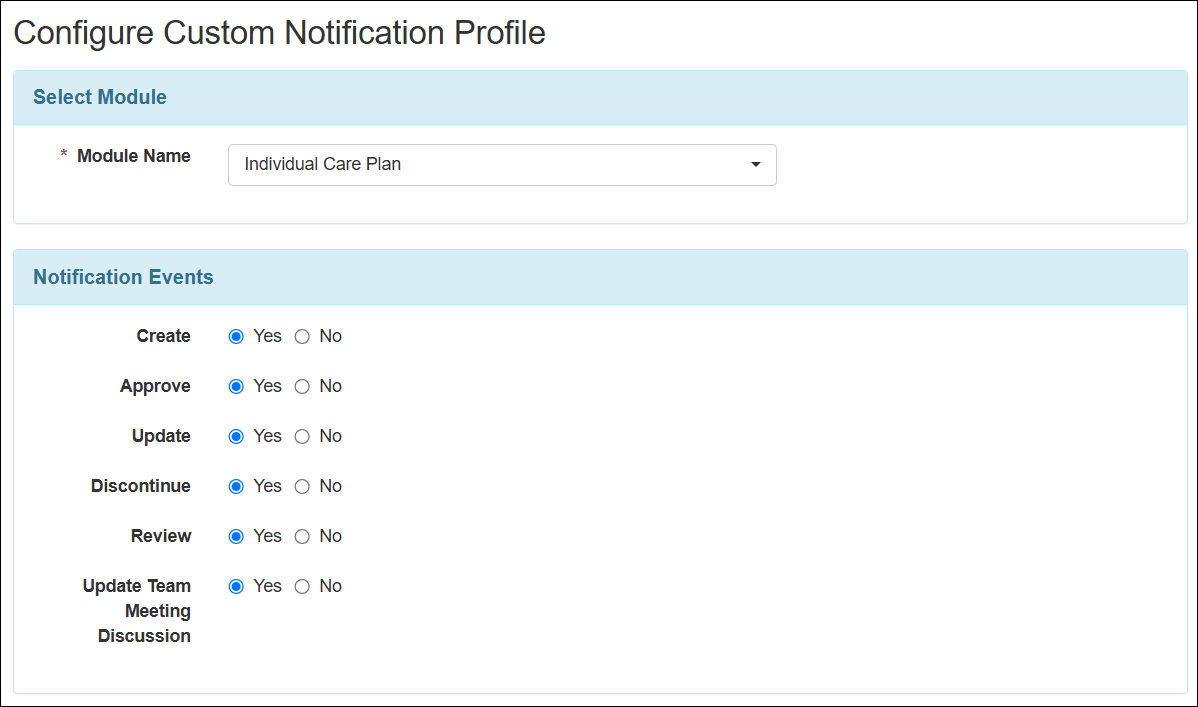Select No for Approve event
The width and height of the screenshot is (1198, 707).
coord(303,387)
